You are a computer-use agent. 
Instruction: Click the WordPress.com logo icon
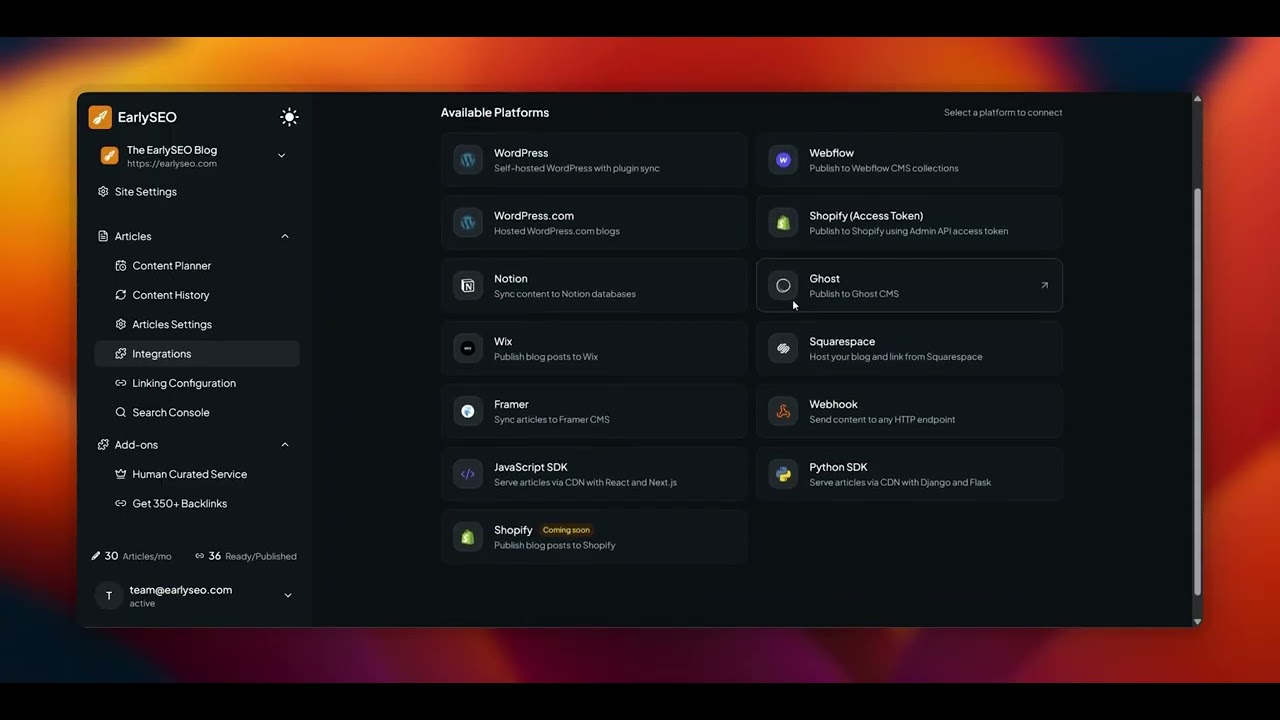pyautogui.click(x=467, y=223)
